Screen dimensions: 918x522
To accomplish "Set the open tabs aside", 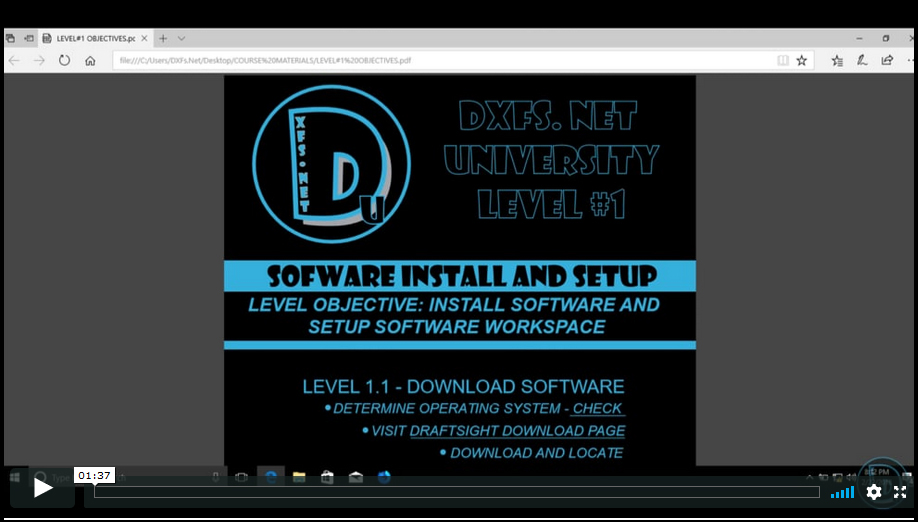I will pyautogui.click(x=29, y=39).
